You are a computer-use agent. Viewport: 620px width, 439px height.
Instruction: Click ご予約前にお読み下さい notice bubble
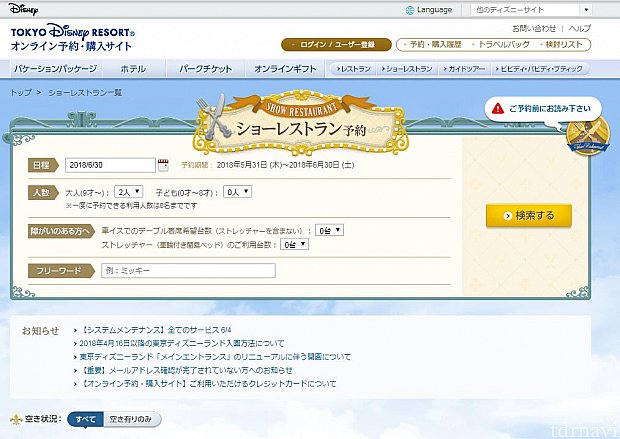pyautogui.click(x=543, y=108)
